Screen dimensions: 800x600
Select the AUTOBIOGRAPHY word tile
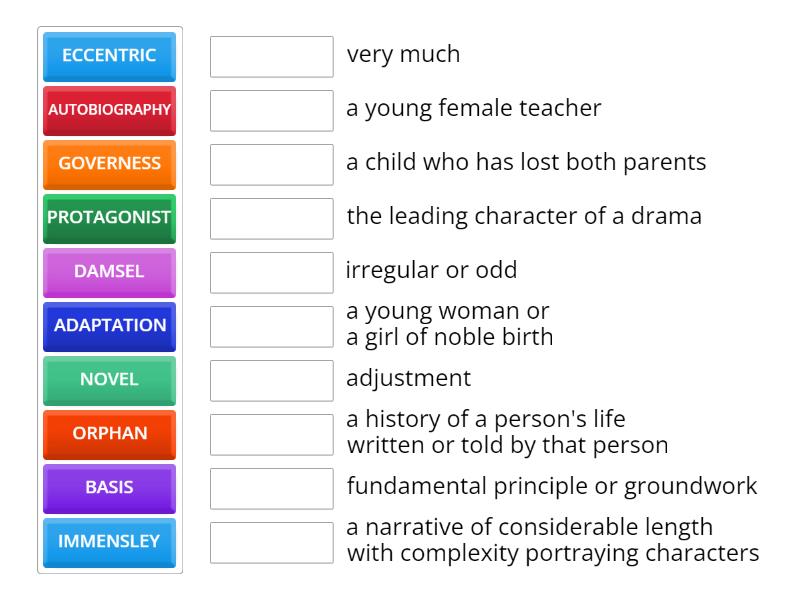coord(108,111)
